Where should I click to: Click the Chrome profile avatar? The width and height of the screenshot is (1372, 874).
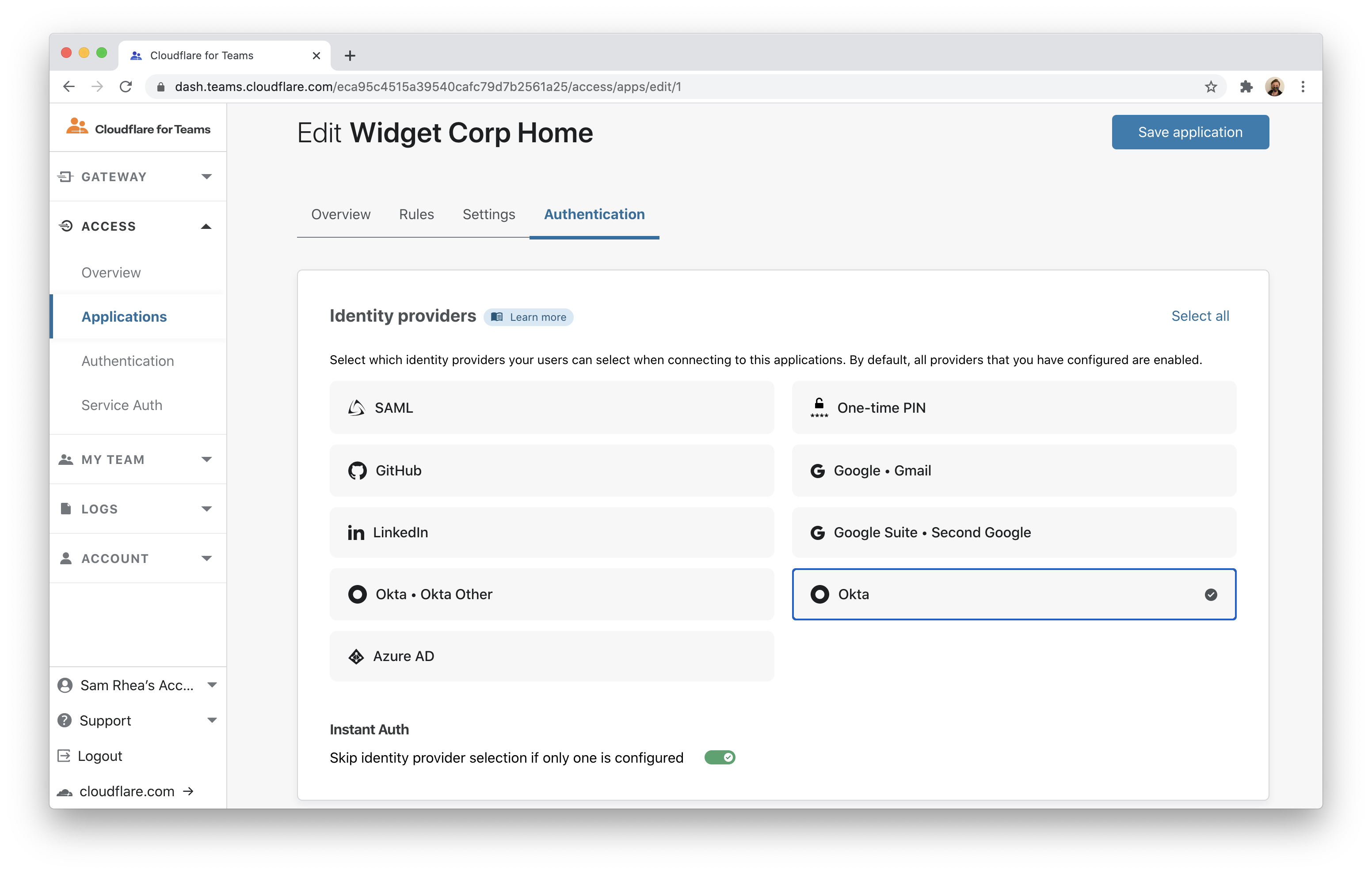click(x=1275, y=87)
